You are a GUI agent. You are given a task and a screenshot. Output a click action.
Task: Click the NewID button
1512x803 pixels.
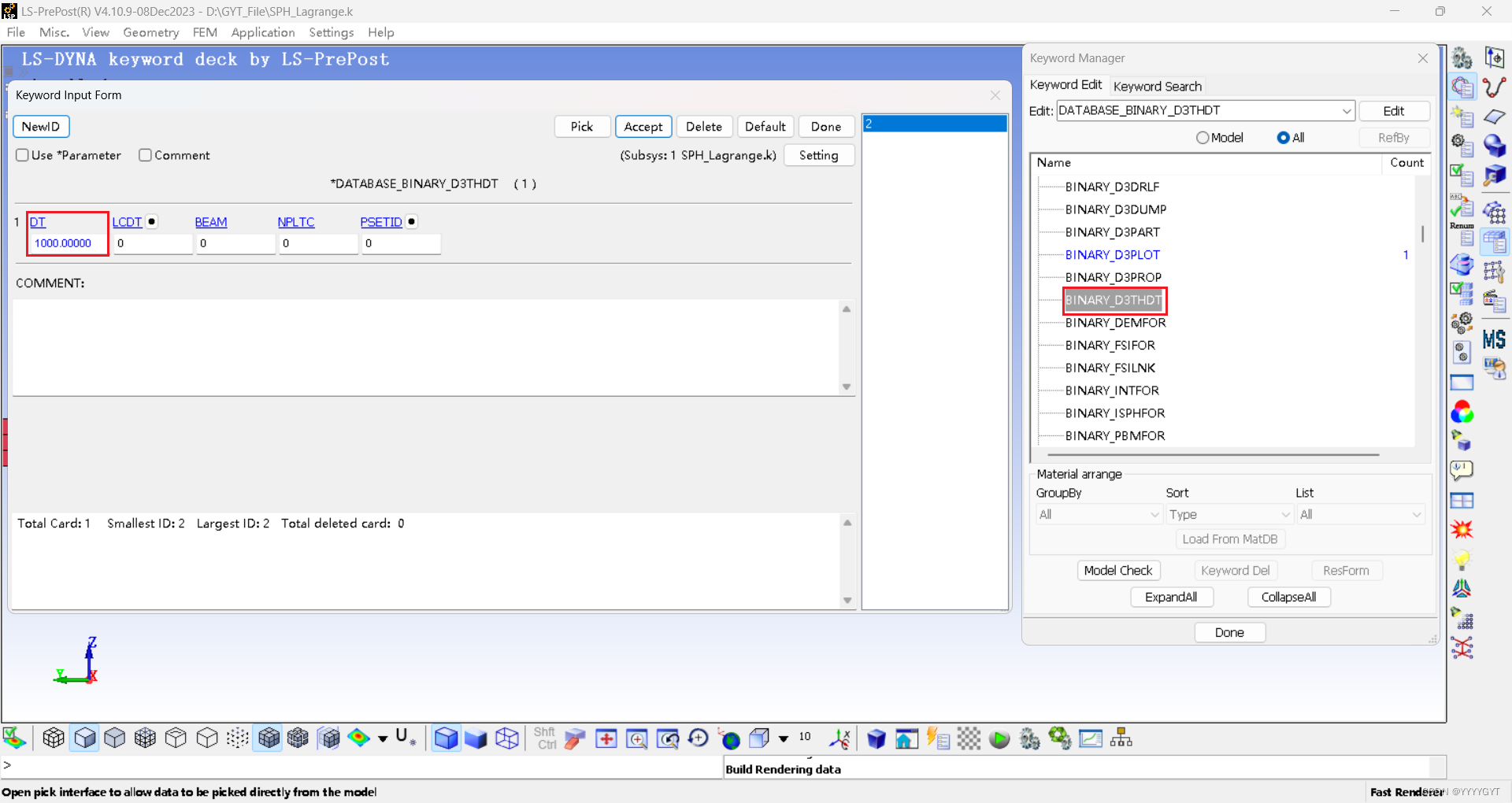[x=41, y=127]
